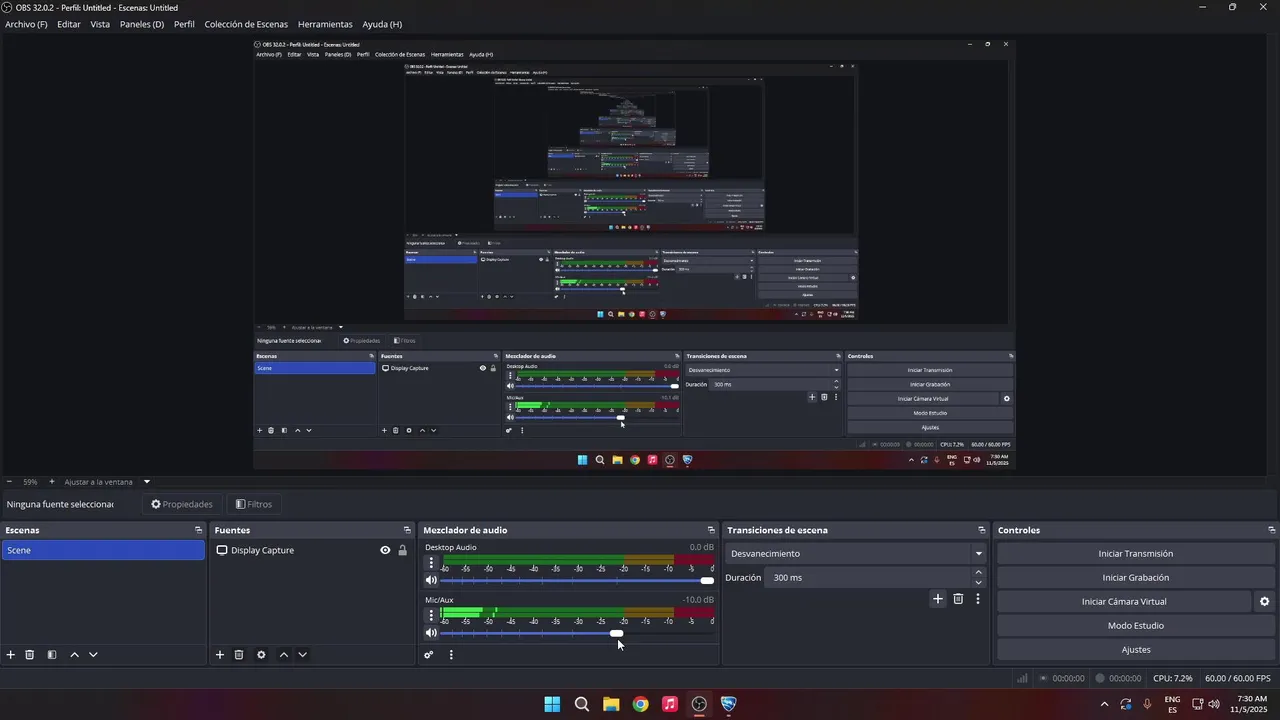Add a new source in Fuentes panel

[x=220, y=655]
